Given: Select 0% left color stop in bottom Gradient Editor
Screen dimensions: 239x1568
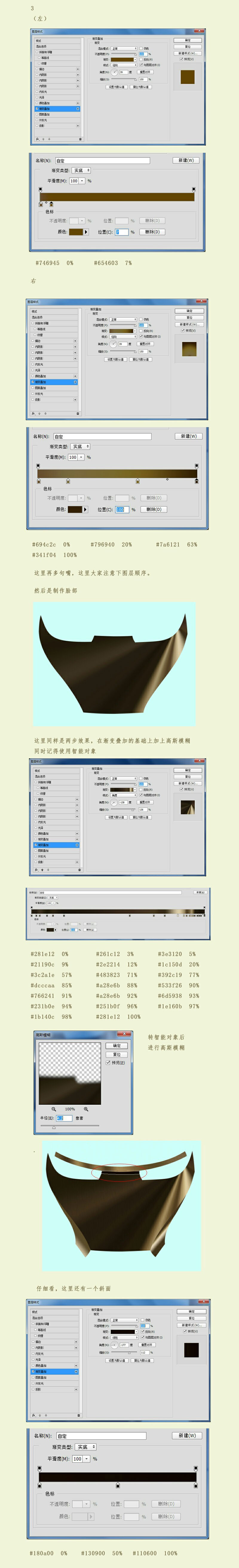Looking at the screenshot, I should (40, 1486).
